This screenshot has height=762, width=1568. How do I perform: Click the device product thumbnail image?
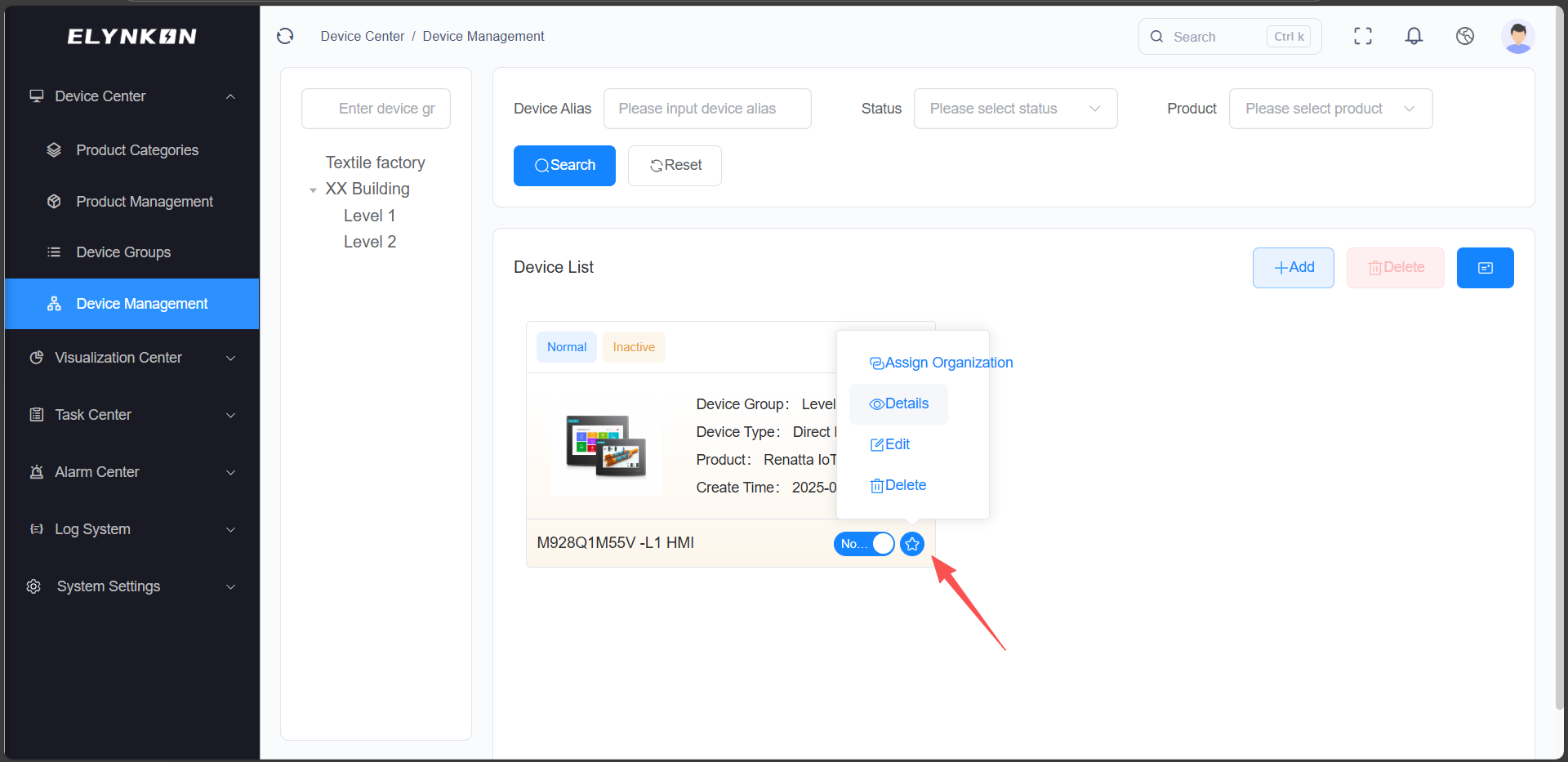tap(606, 446)
